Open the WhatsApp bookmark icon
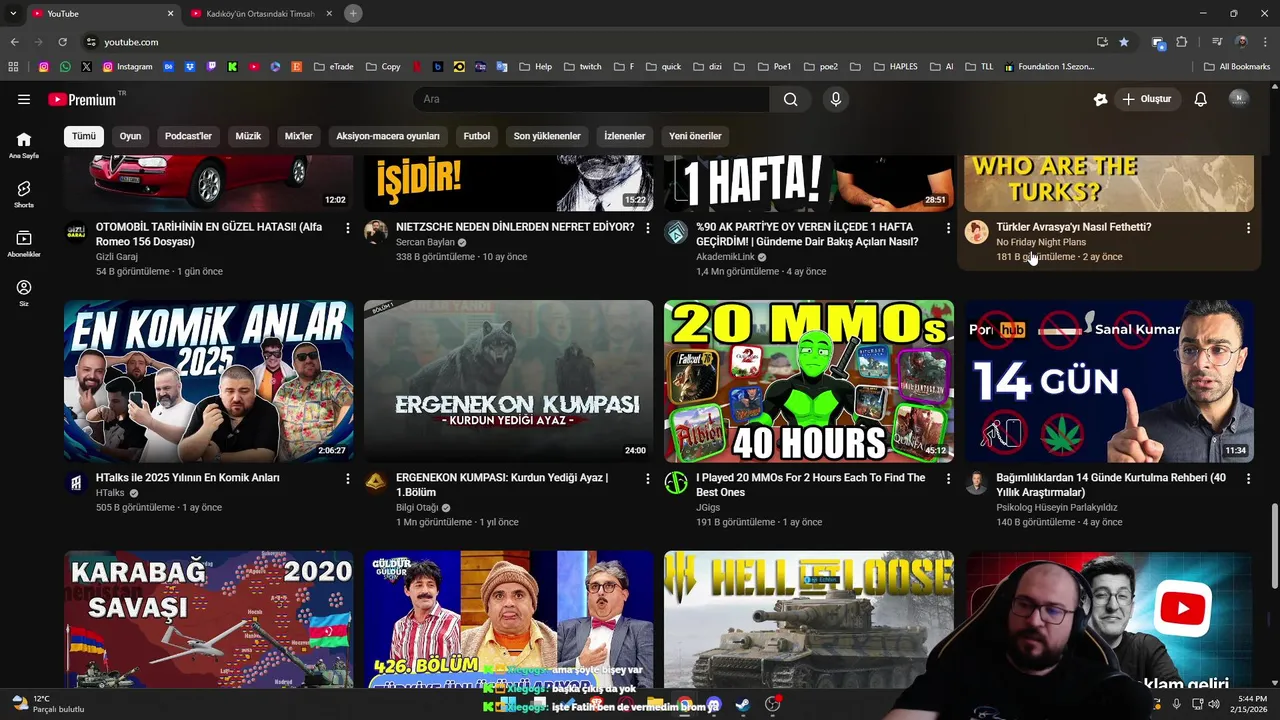The height and width of the screenshot is (720, 1280). point(65,67)
